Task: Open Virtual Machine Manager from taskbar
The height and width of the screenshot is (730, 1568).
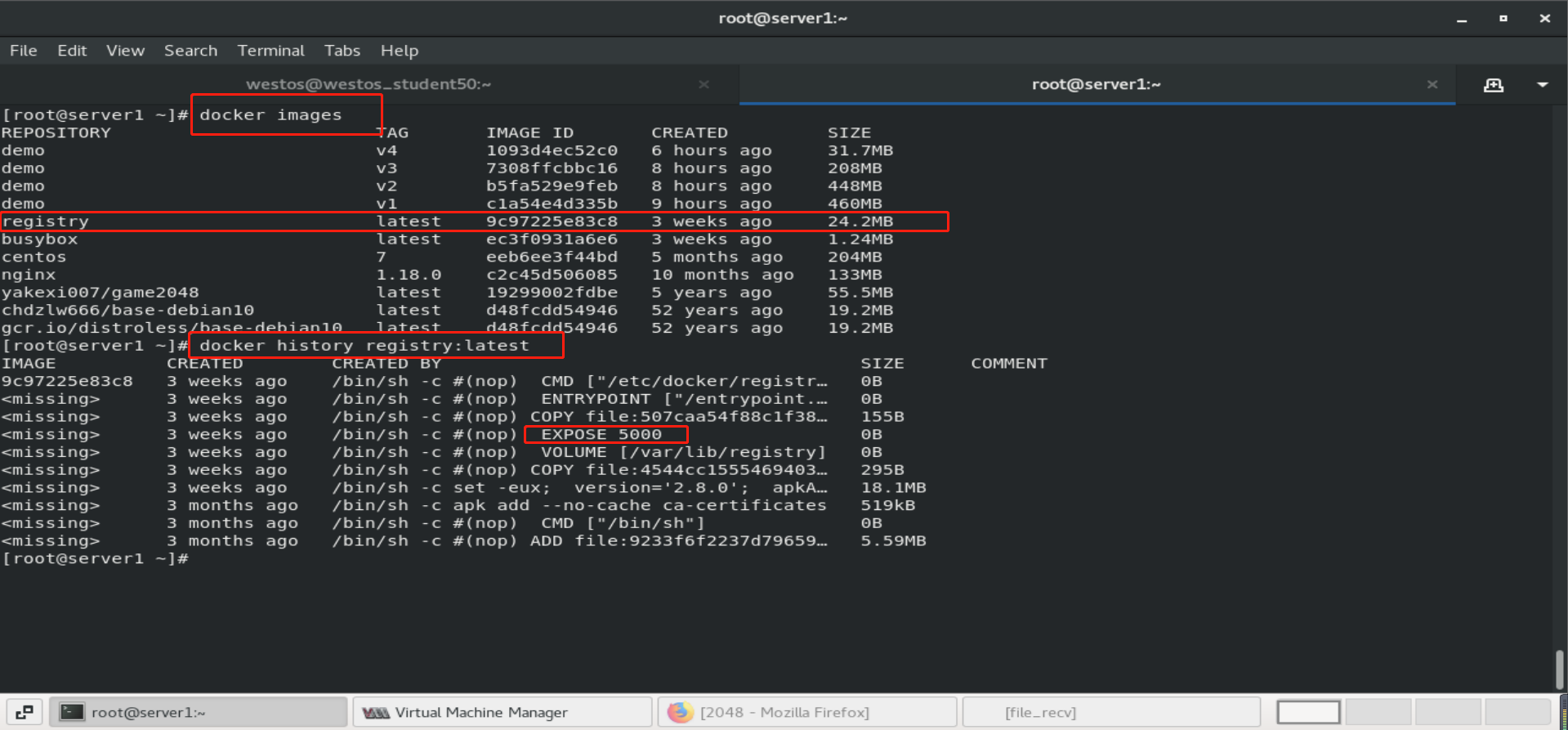Action: click(x=503, y=712)
